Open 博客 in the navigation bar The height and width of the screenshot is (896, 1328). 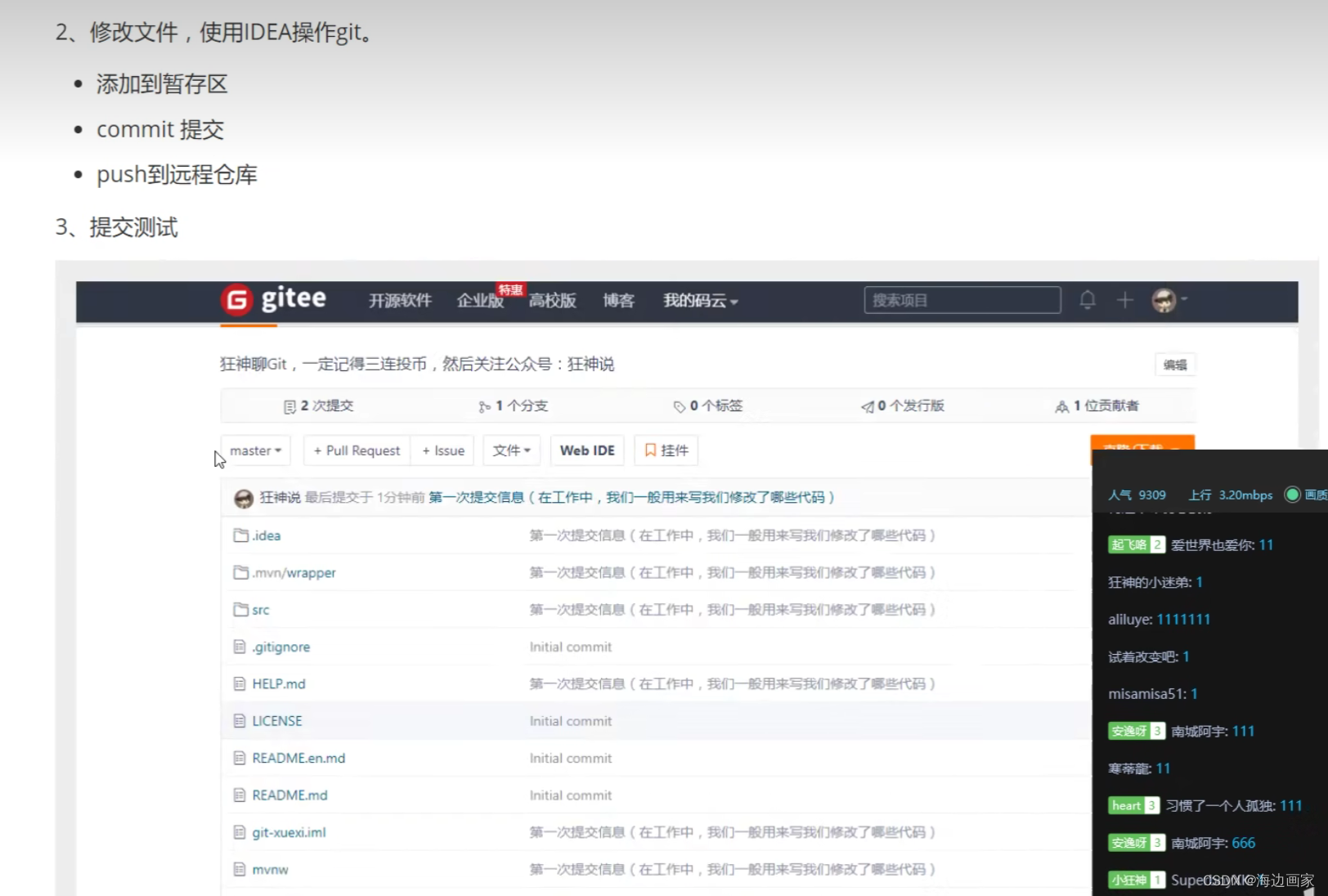tap(619, 301)
